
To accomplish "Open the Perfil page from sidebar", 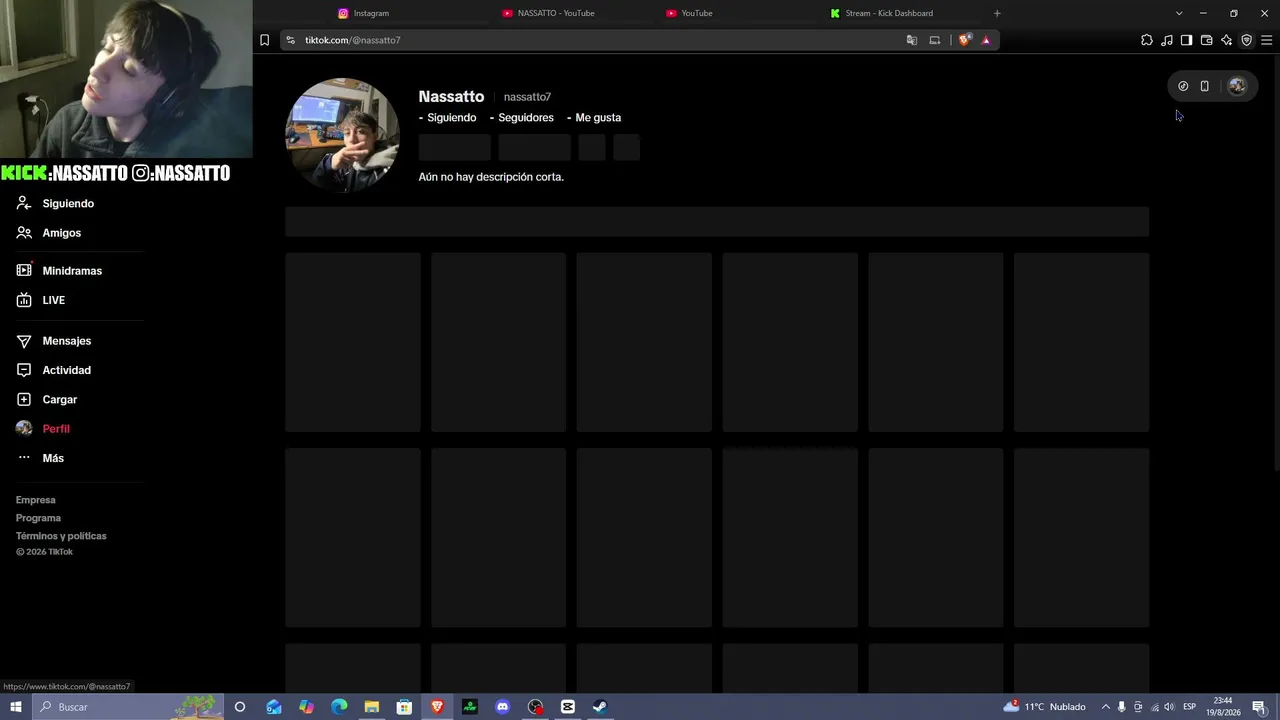I will click(x=56, y=429).
